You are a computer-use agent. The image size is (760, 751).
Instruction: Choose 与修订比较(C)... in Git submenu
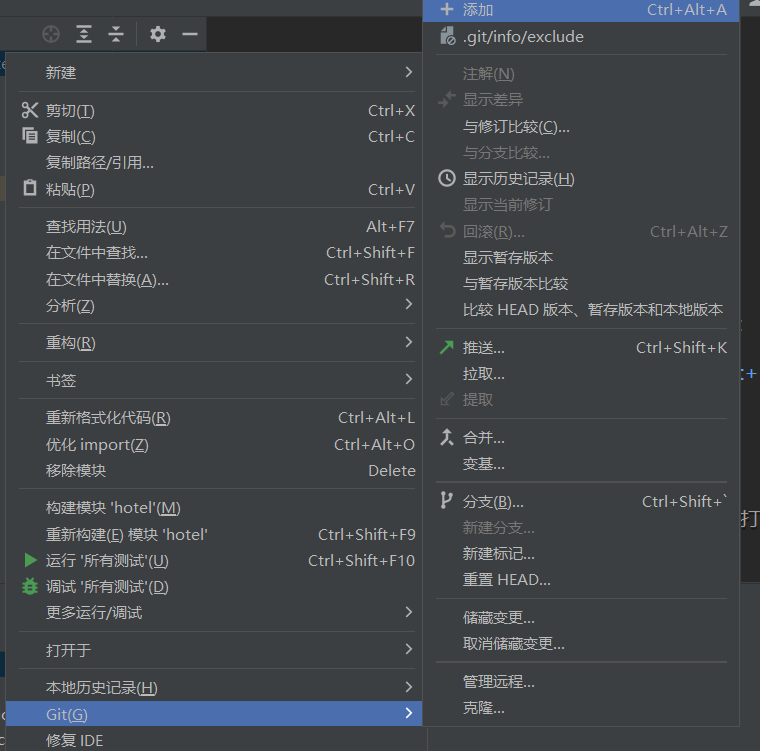pyautogui.click(x=581, y=127)
